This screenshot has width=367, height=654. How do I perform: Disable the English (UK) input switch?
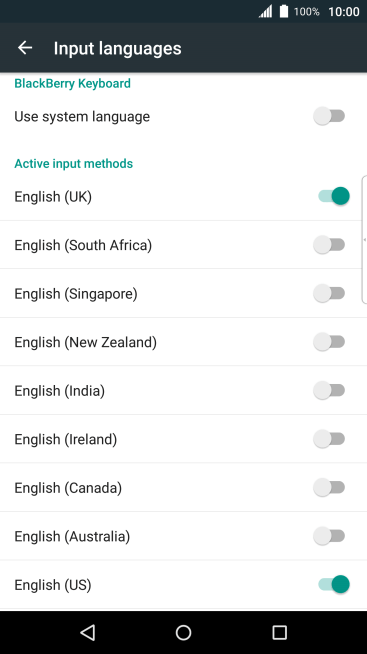click(x=334, y=196)
